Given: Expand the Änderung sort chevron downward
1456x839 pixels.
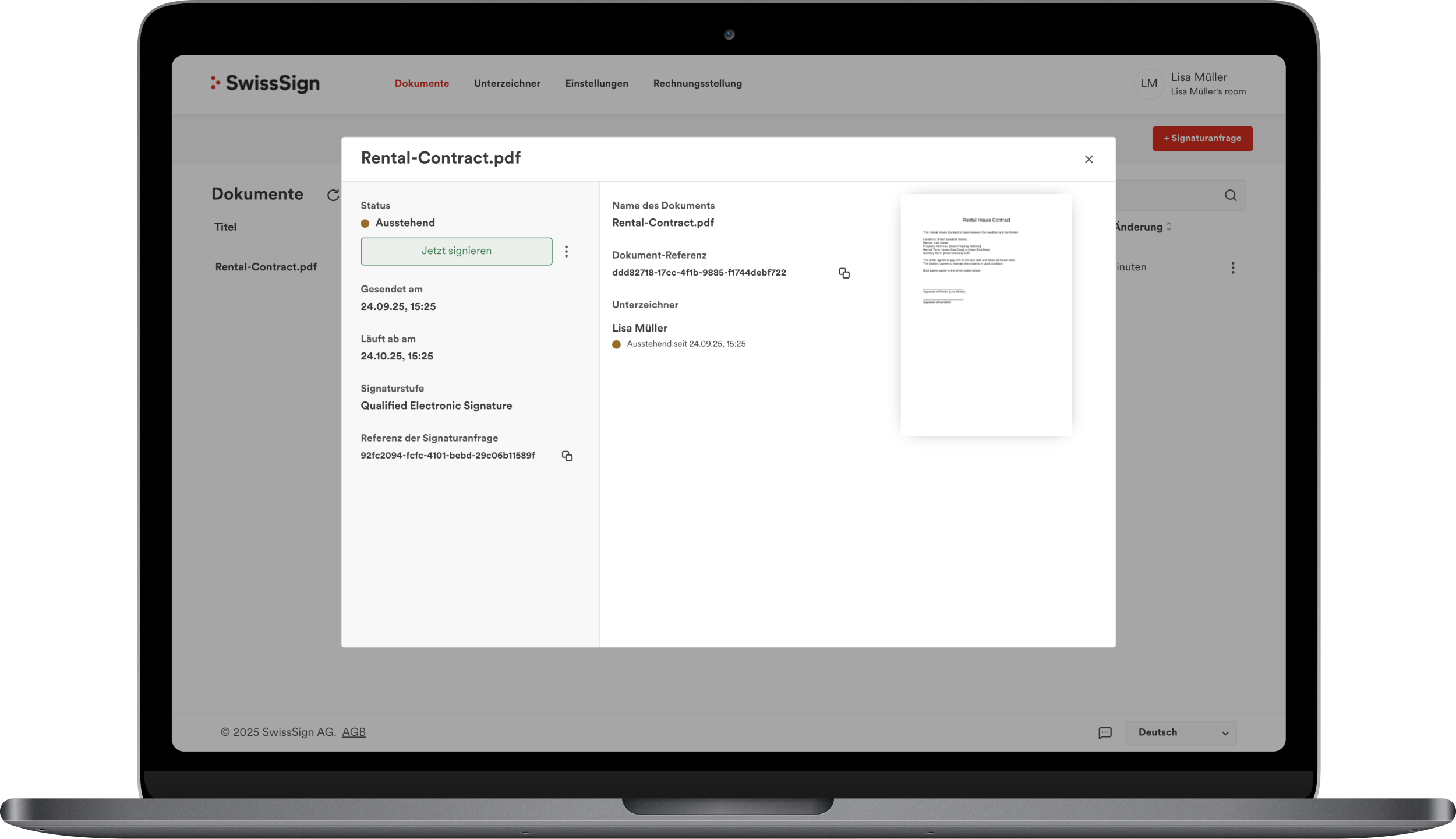Looking at the screenshot, I should click(1169, 229).
